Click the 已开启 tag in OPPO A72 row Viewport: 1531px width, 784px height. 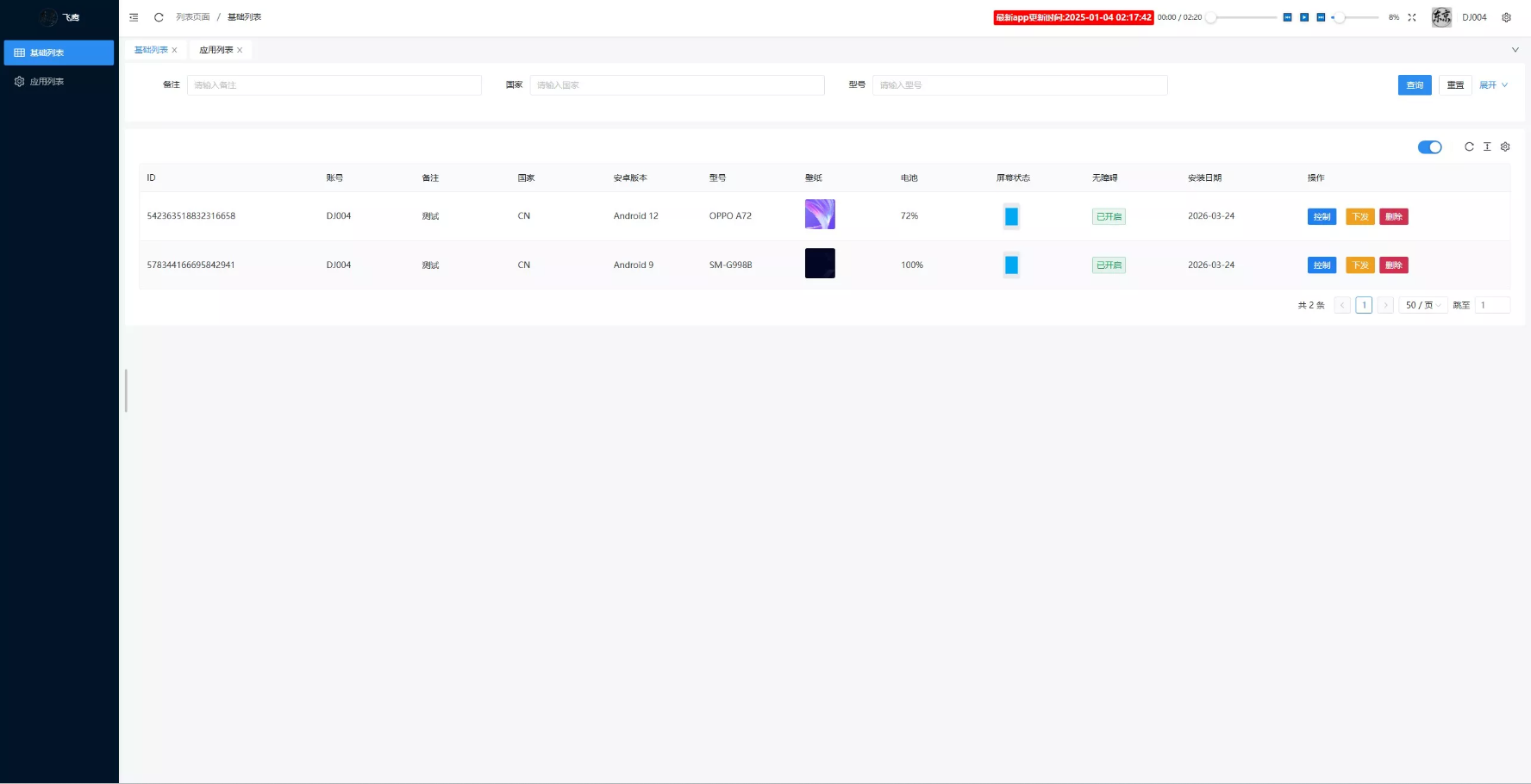(x=1109, y=216)
